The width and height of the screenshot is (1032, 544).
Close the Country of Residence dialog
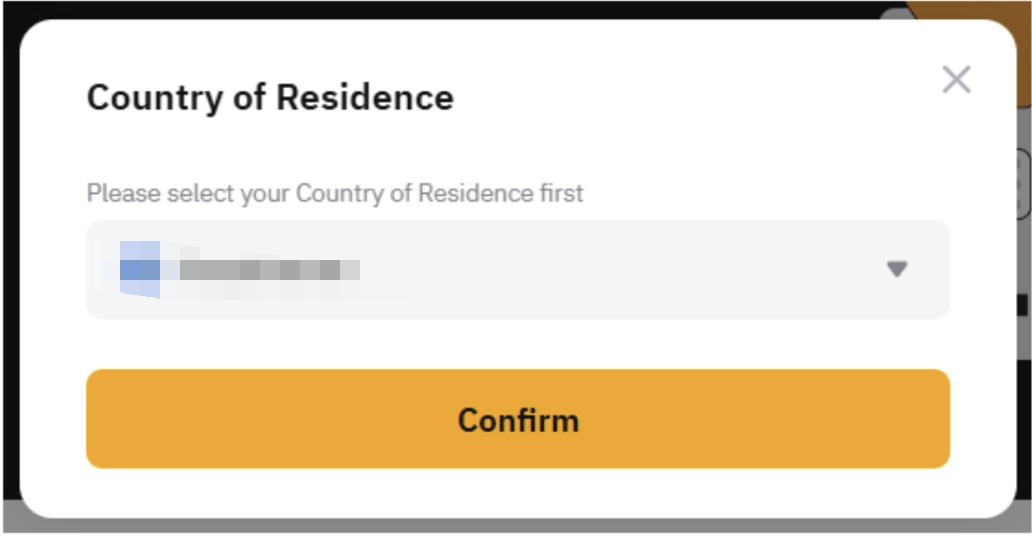(x=956, y=80)
